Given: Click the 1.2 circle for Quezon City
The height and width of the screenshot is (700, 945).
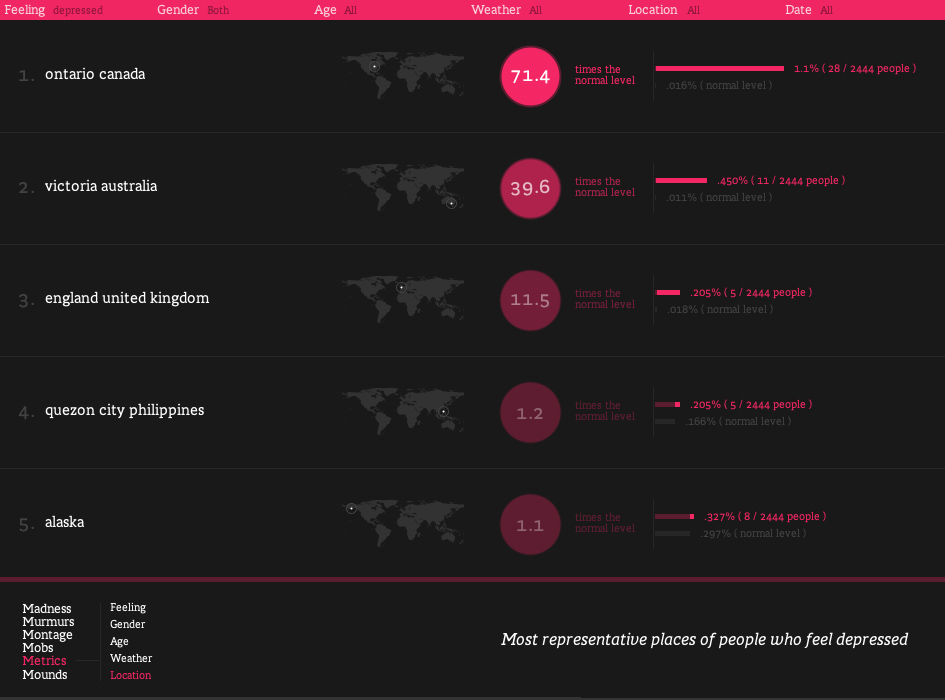Looking at the screenshot, I should [530, 412].
